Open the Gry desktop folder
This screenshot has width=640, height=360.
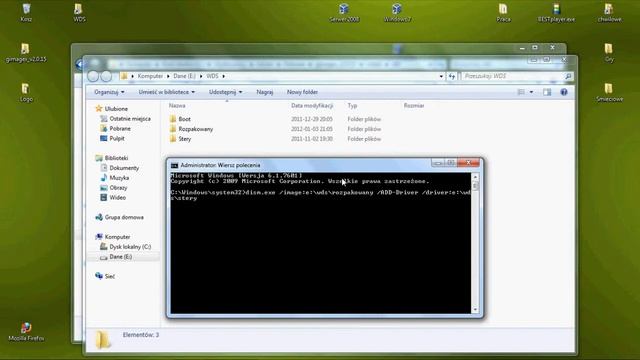click(x=609, y=53)
